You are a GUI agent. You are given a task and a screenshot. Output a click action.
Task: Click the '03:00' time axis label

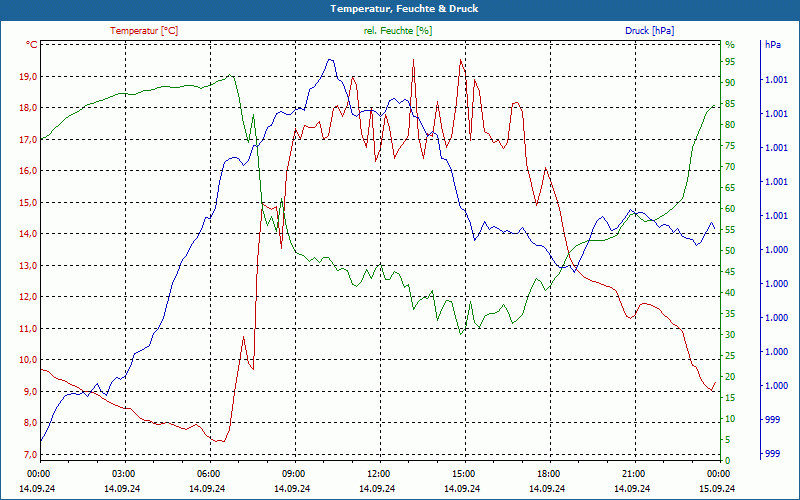pyautogui.click(x=122, y=474)
